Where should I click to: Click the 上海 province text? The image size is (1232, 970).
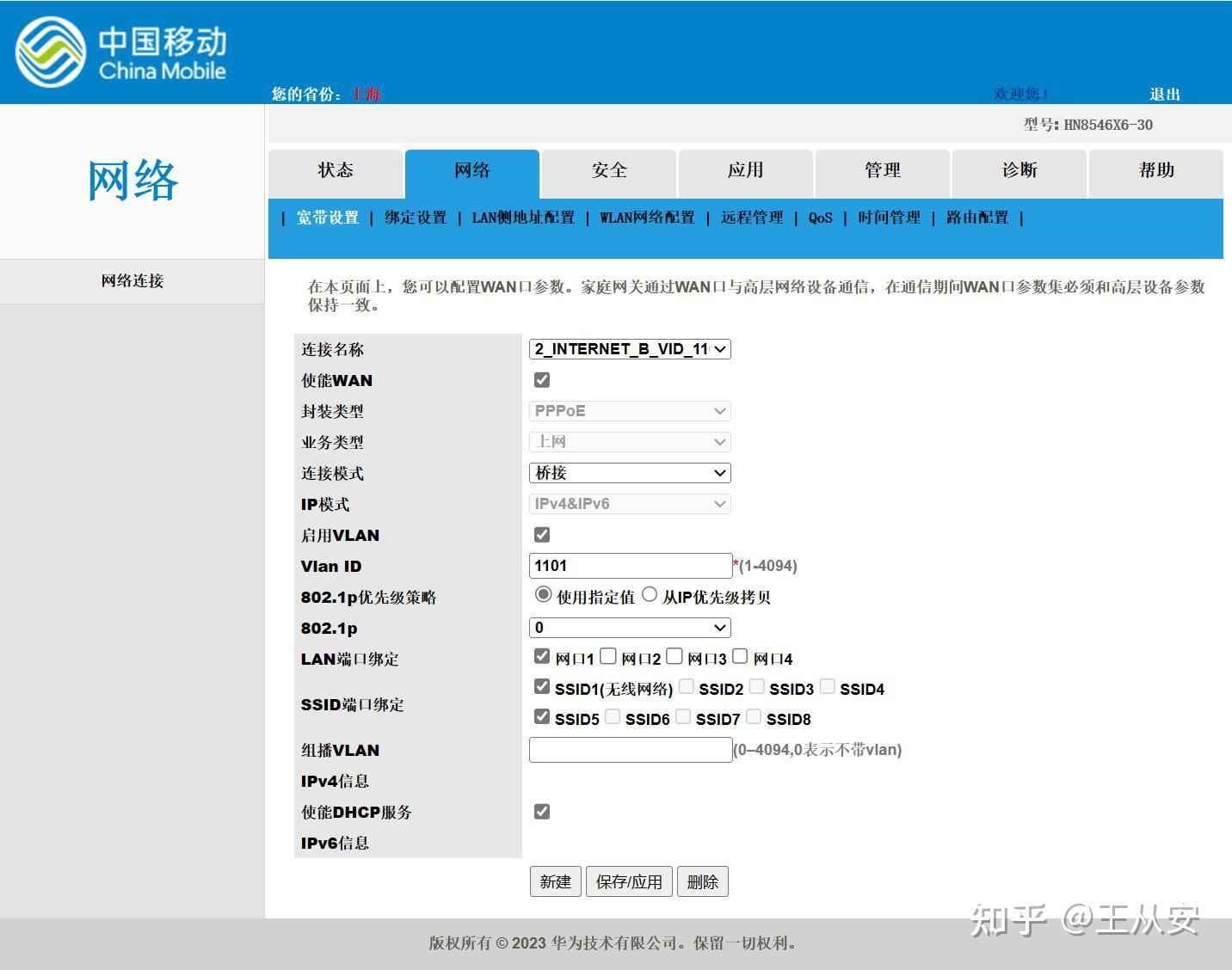pyautogui.click(x=367, y=94)
